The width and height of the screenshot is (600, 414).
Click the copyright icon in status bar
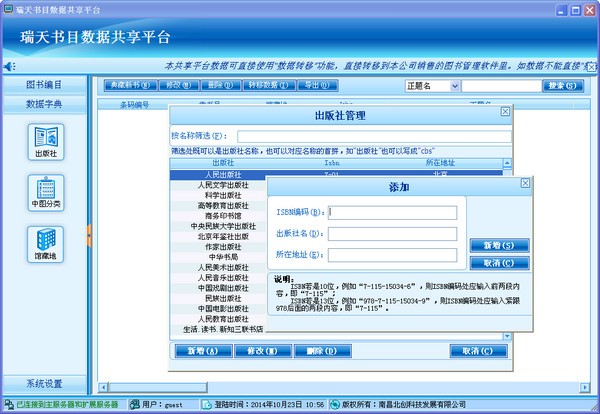point(335,404)
